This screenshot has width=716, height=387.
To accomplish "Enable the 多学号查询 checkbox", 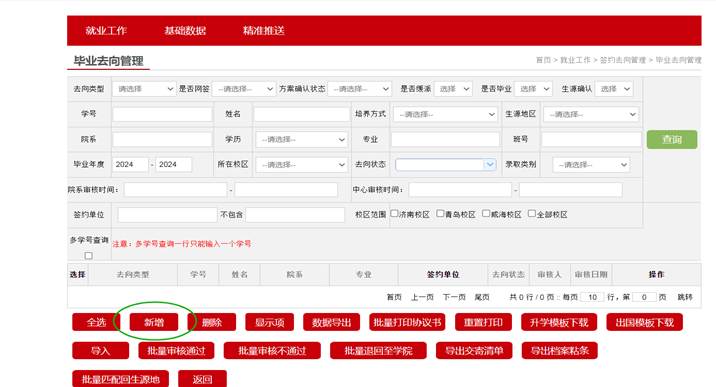I will [89, 256].
